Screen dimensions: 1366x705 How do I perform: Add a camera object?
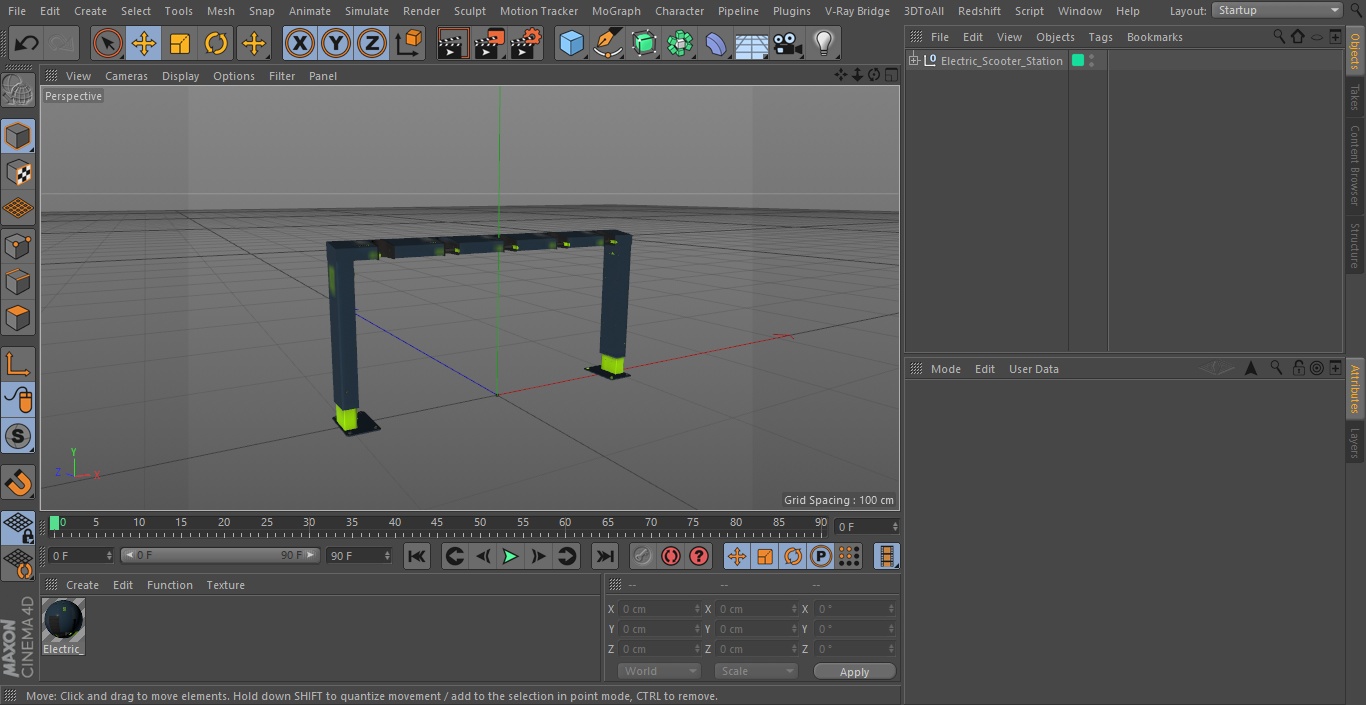[788, 43]
